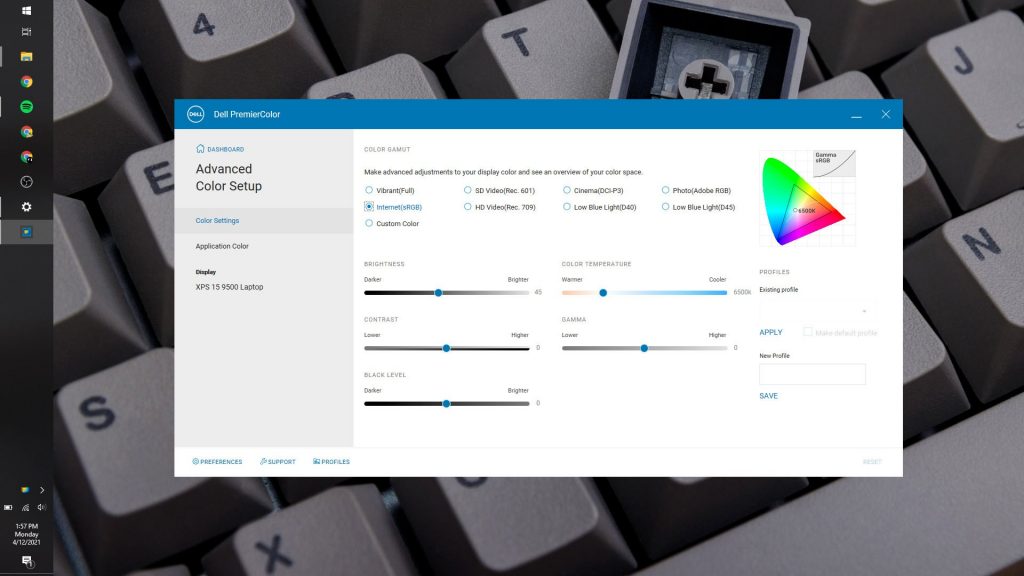Viewport: 1024px width, 576px height.
Task: Select Photo(Adobe RGB) color gamut
Action: pos(665,190)
